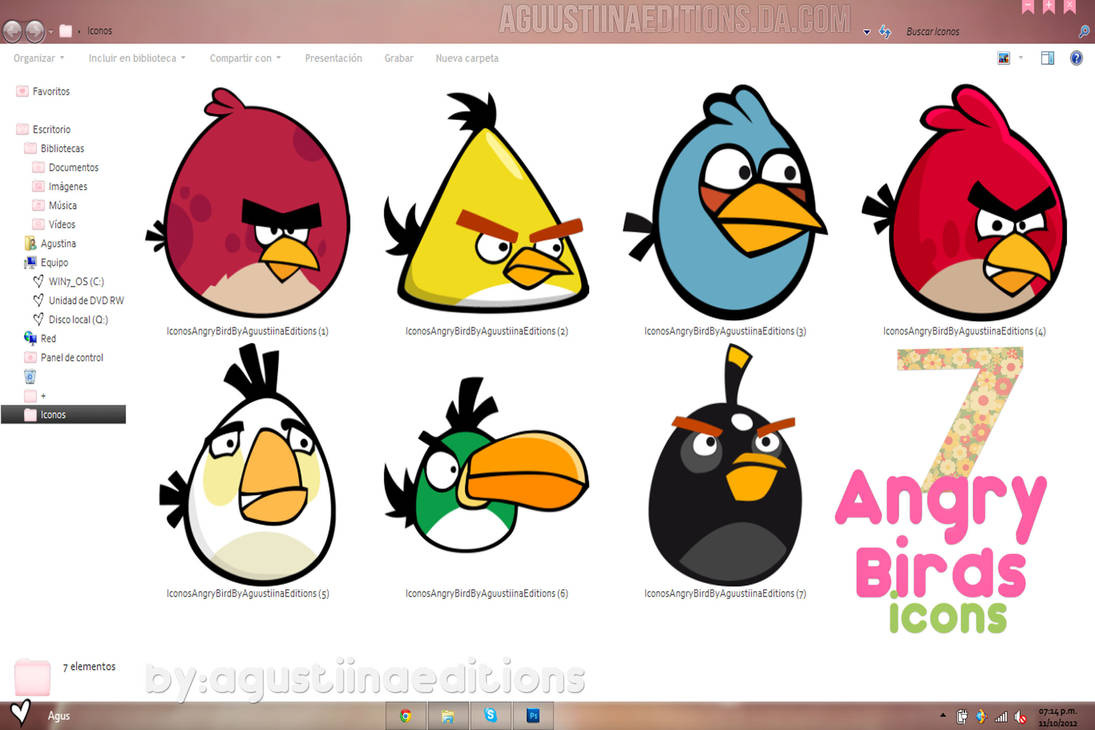Open the Compartir con menu

point(244,58)
